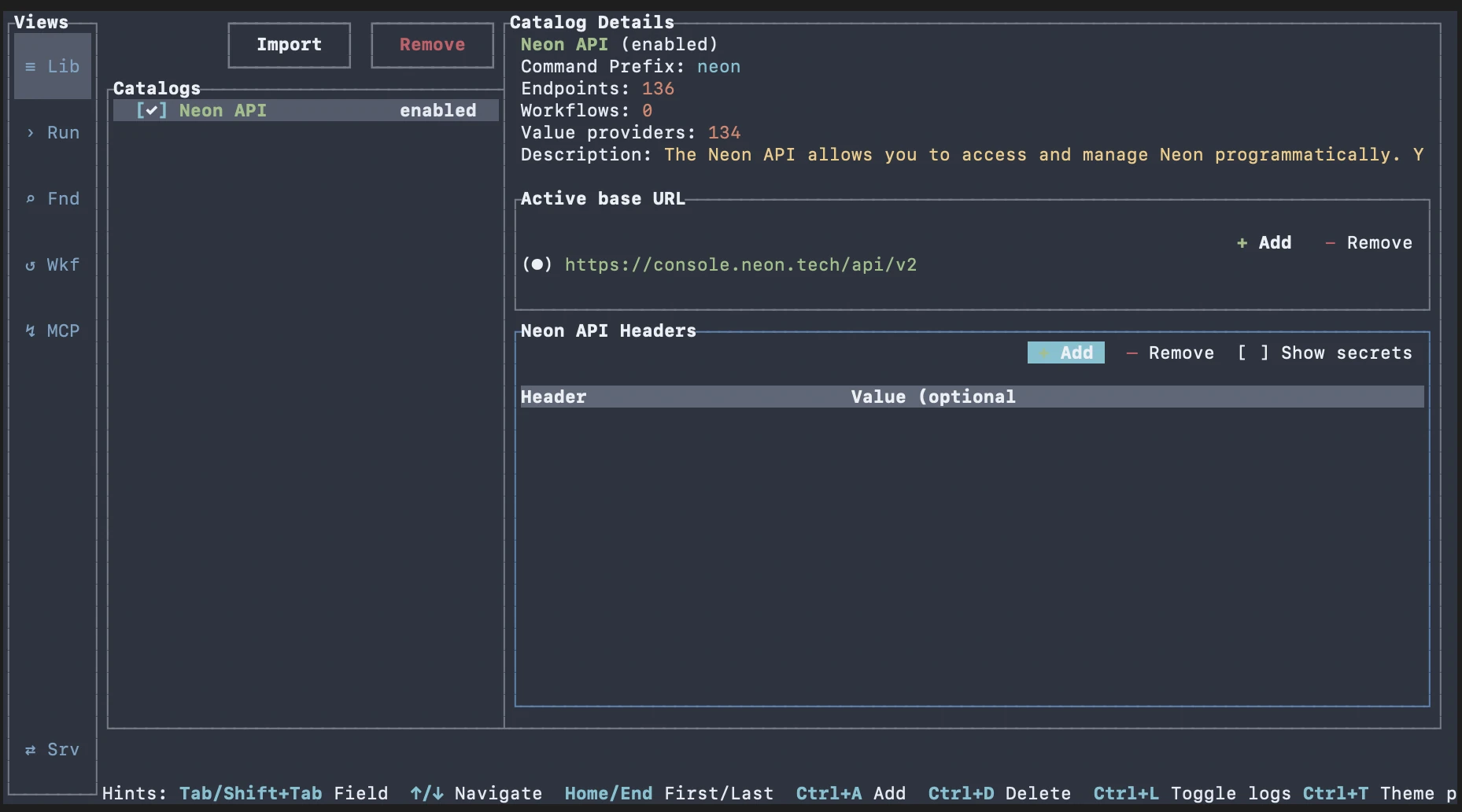
Task: Open the Fnd view from the sidebar
Action: 52,198
